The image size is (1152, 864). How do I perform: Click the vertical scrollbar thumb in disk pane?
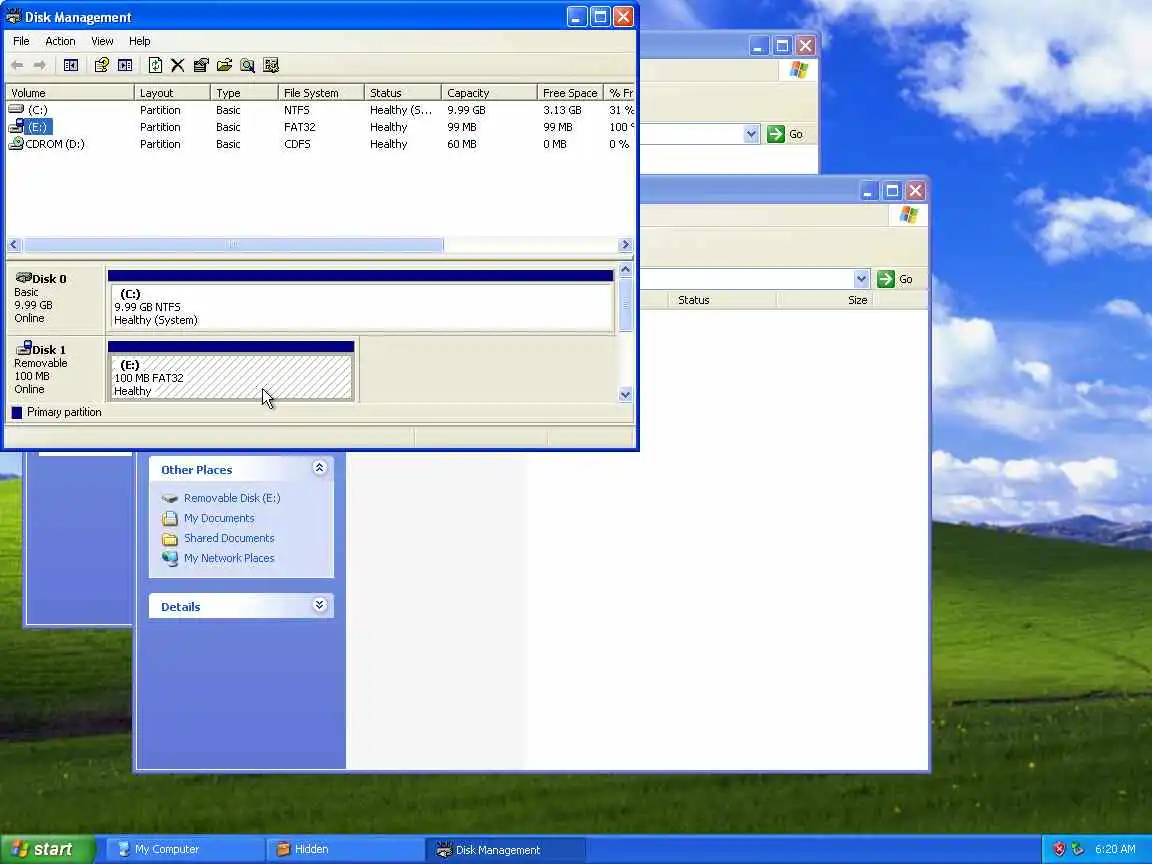pyautogui.click(x=625, y=304)
